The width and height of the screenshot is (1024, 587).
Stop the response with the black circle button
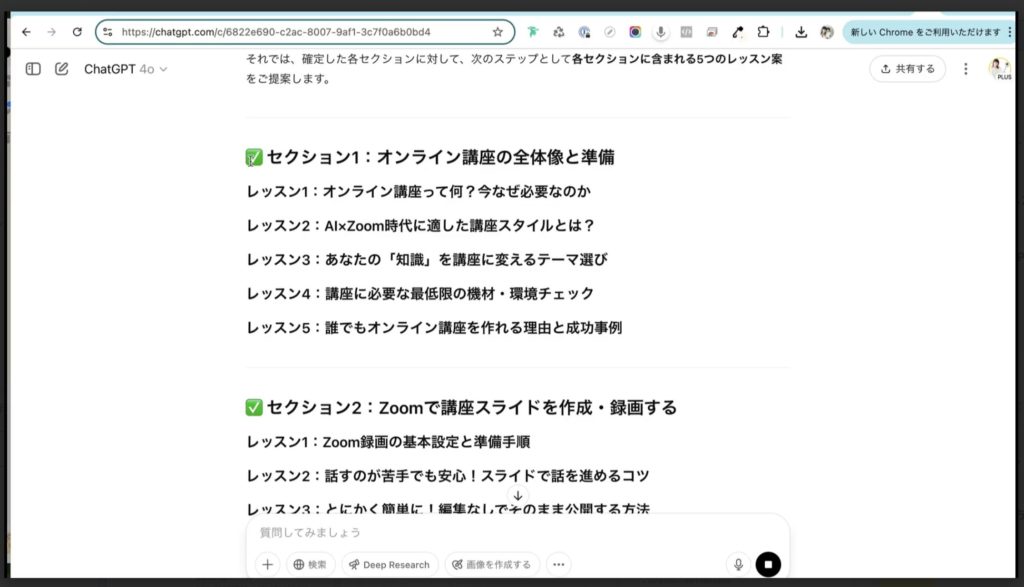[x=768, y=564]
